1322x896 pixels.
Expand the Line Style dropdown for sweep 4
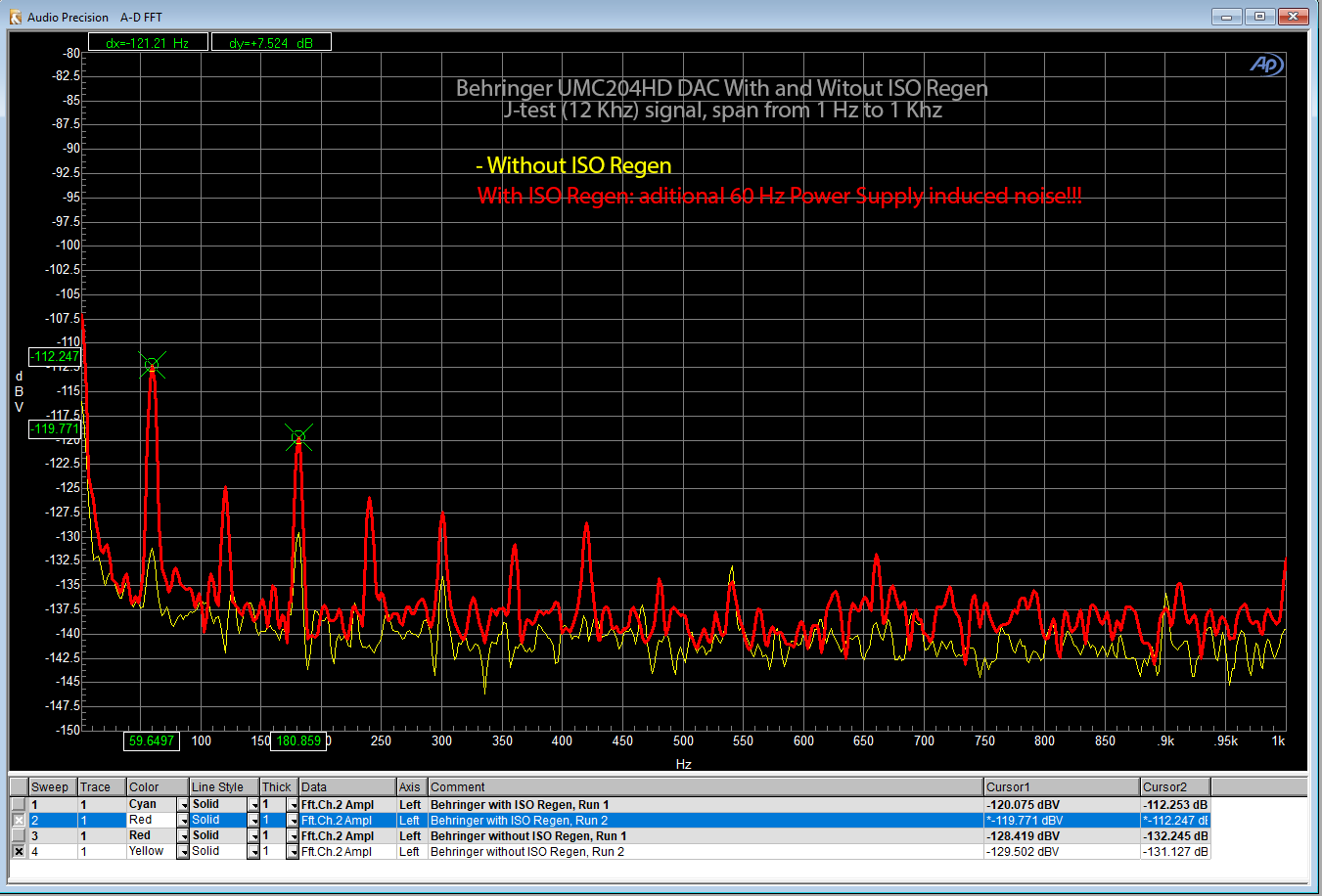[x=253, y=852]
